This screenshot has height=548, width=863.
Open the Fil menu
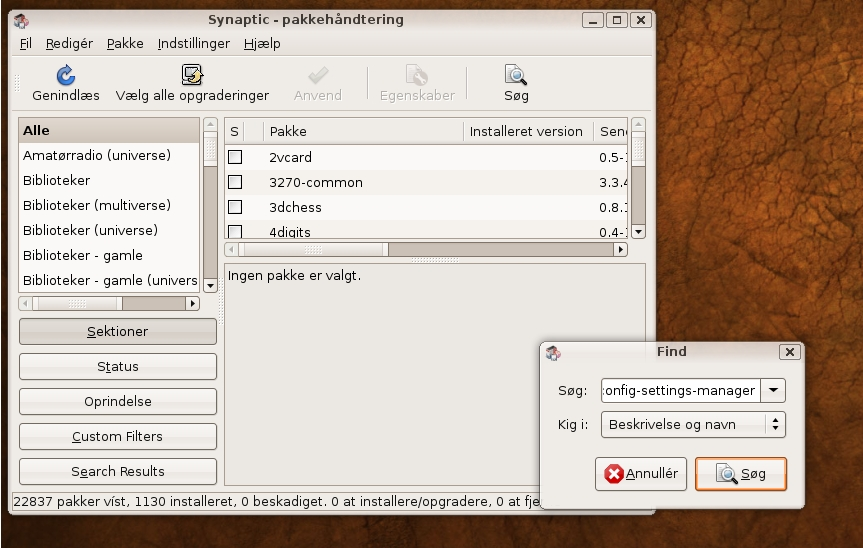point(26,43)
